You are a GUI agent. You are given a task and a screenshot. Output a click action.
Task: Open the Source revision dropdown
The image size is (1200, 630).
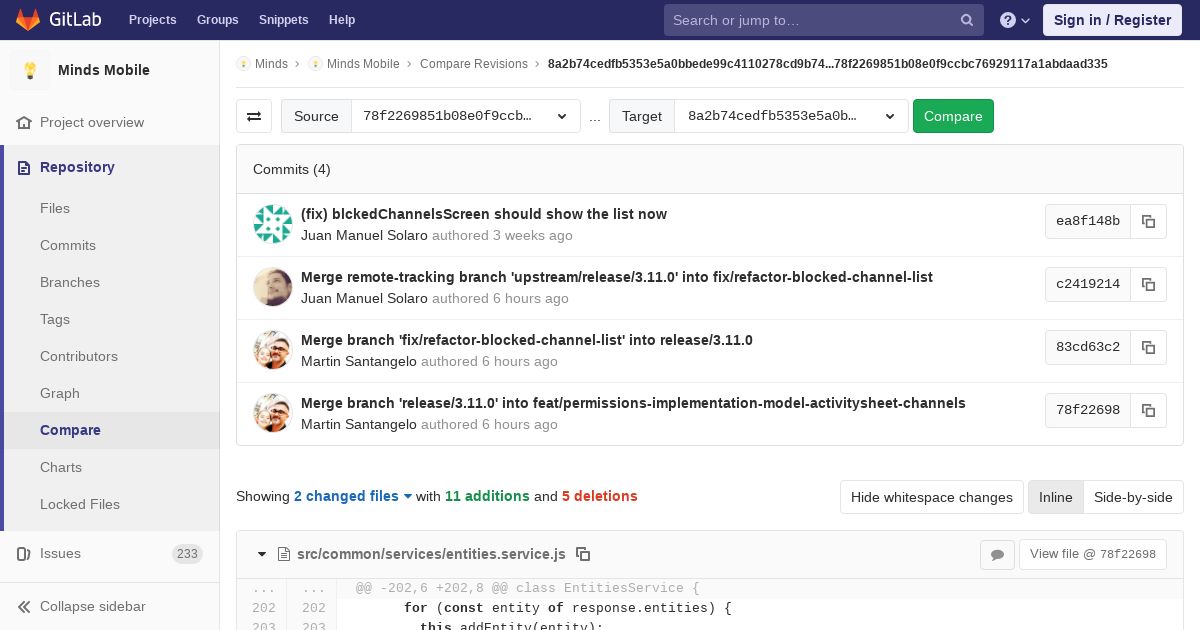(466, 116)
